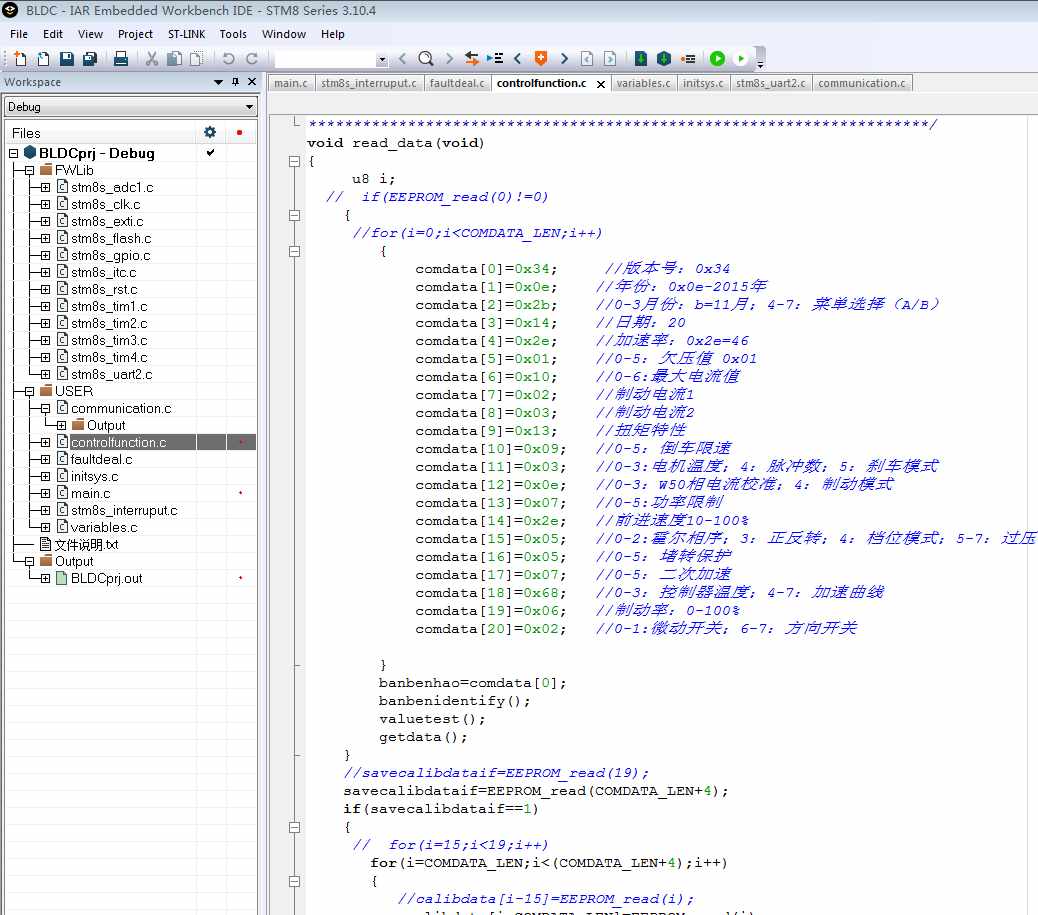1038x915 pixels.
Task: Click Download and Debug green button
Action: [x=717, y=59]
